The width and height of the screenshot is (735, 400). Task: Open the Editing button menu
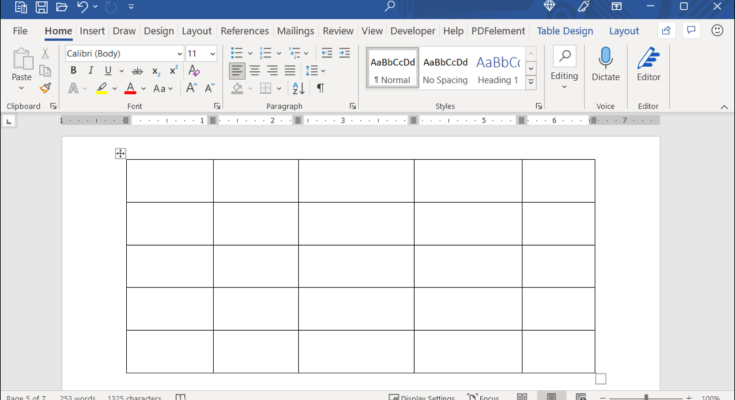click(x=564, y=65)
